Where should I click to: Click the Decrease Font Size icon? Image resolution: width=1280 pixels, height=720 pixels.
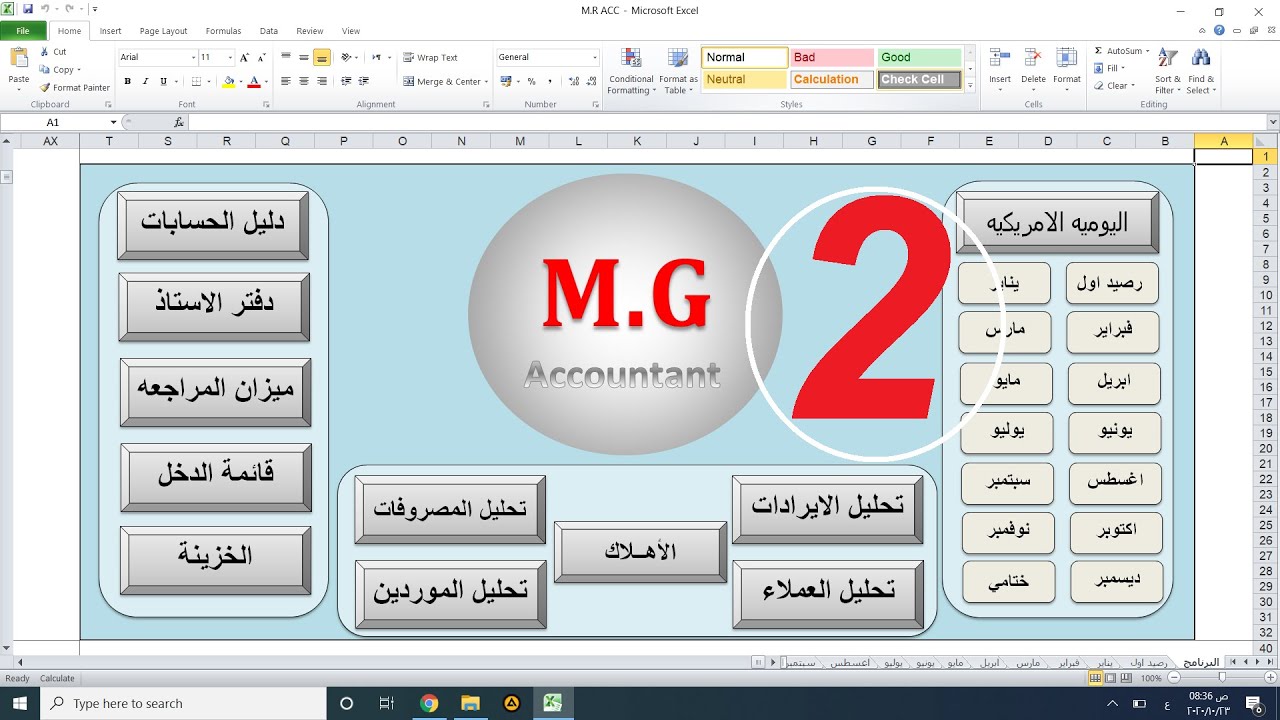click(260, 57)
